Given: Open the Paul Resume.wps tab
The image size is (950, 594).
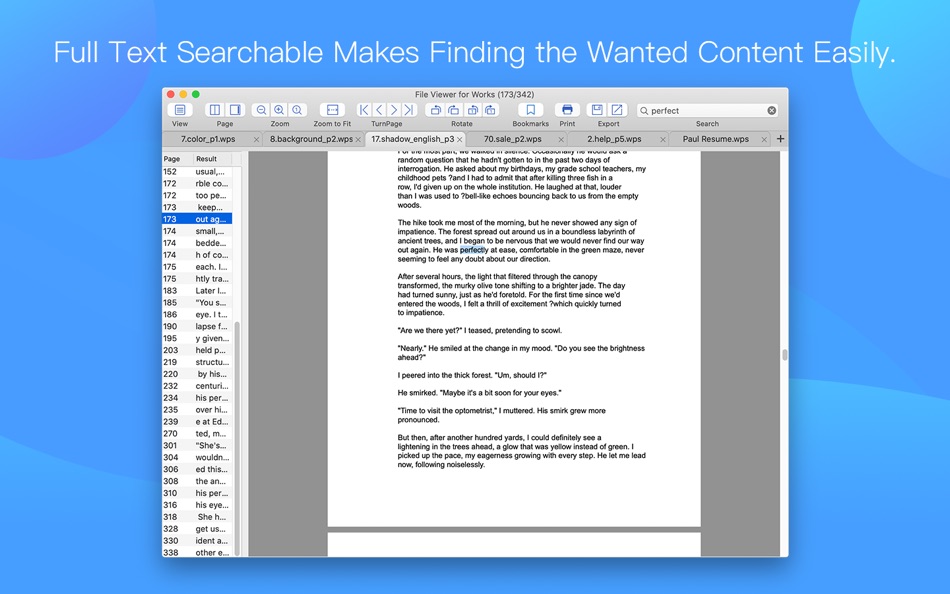Looking at the screenshot, I should point(716,139).
